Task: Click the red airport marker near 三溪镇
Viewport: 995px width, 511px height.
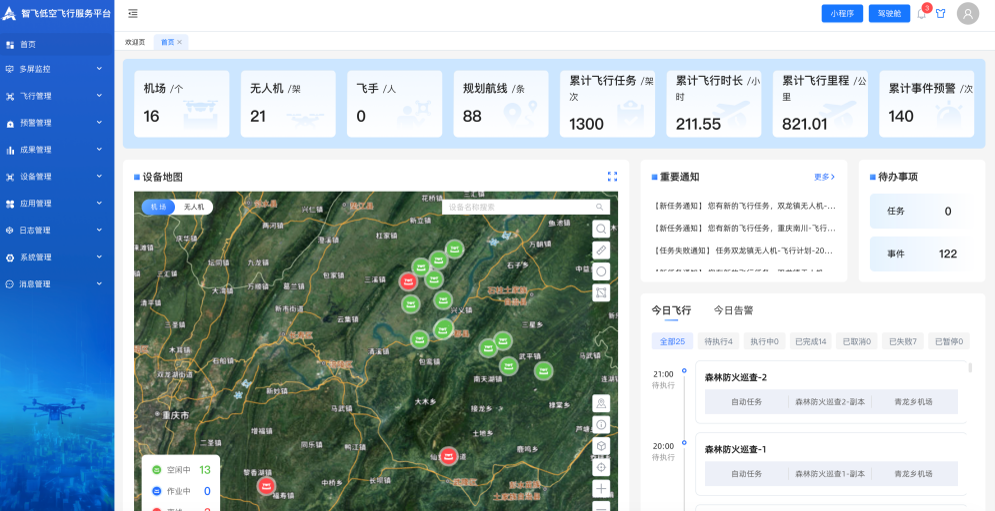Action: [x=409, y=280]
